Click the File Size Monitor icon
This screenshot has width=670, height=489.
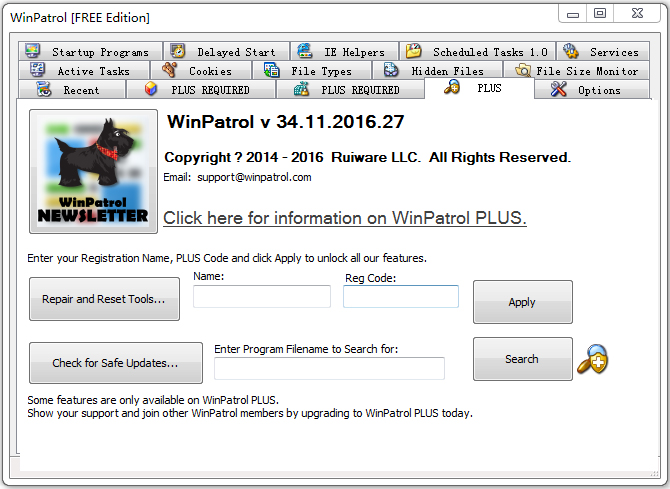[523, 70]
